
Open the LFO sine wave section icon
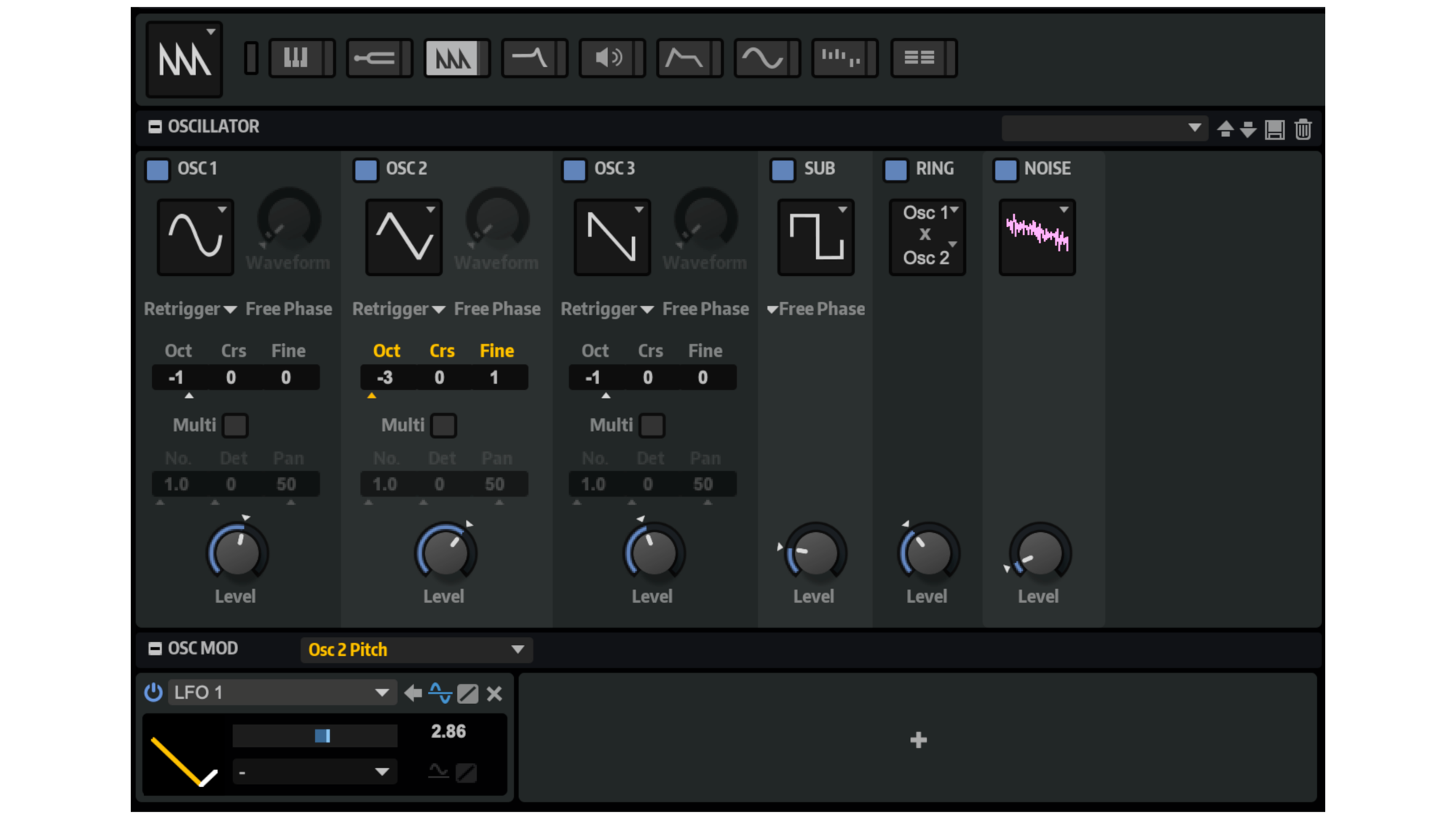pos(767,58)
